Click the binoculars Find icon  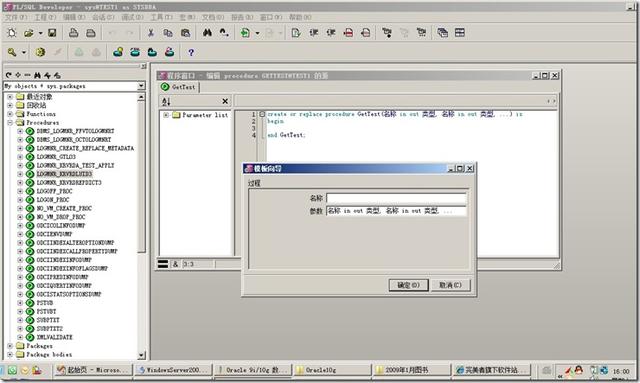(207, 33)
